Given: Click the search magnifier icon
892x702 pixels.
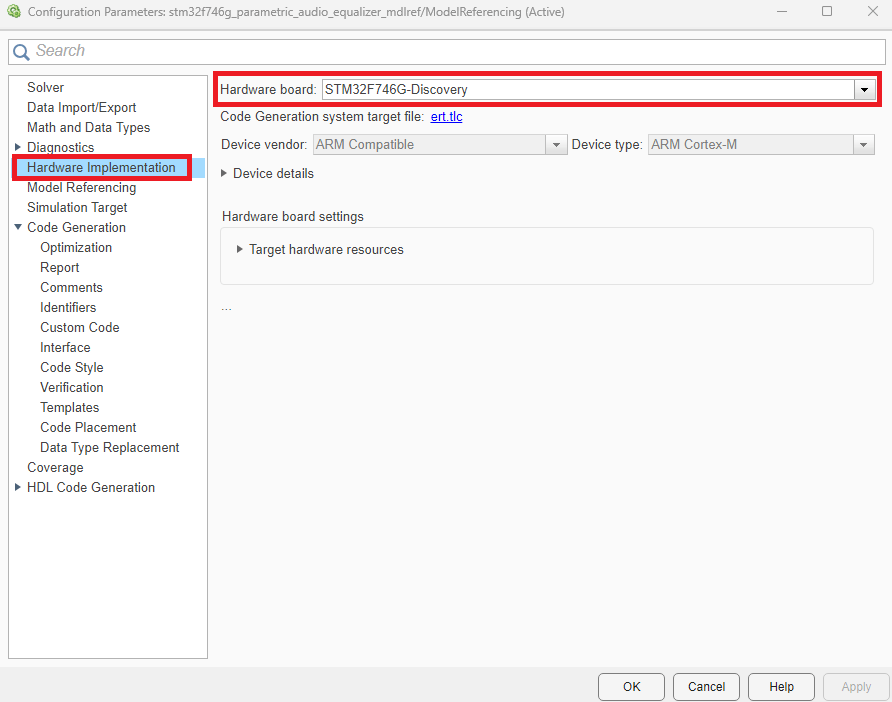Looking at the screenshot, I should coord(21,50).
